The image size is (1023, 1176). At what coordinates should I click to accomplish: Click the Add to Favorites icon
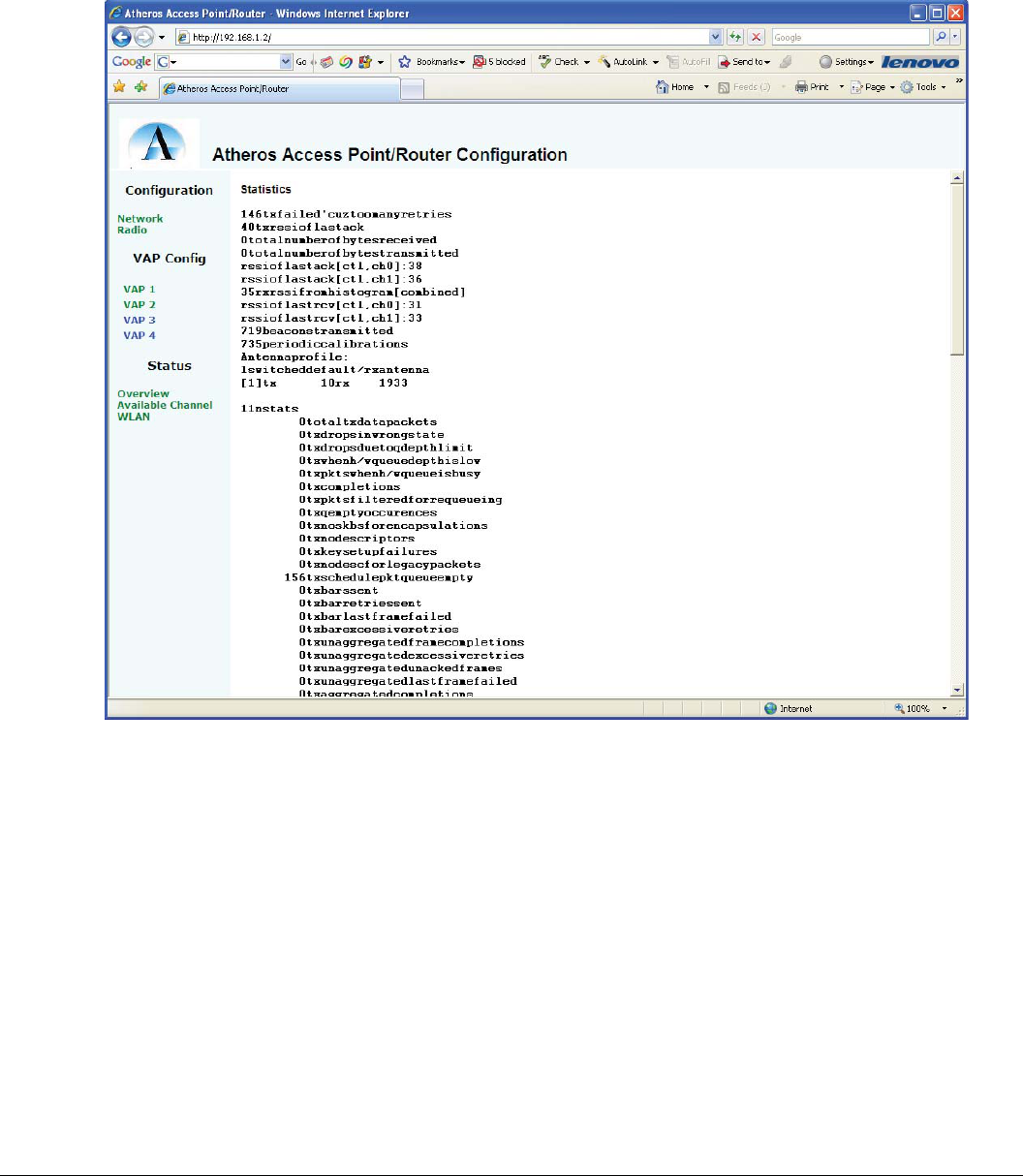140,87
